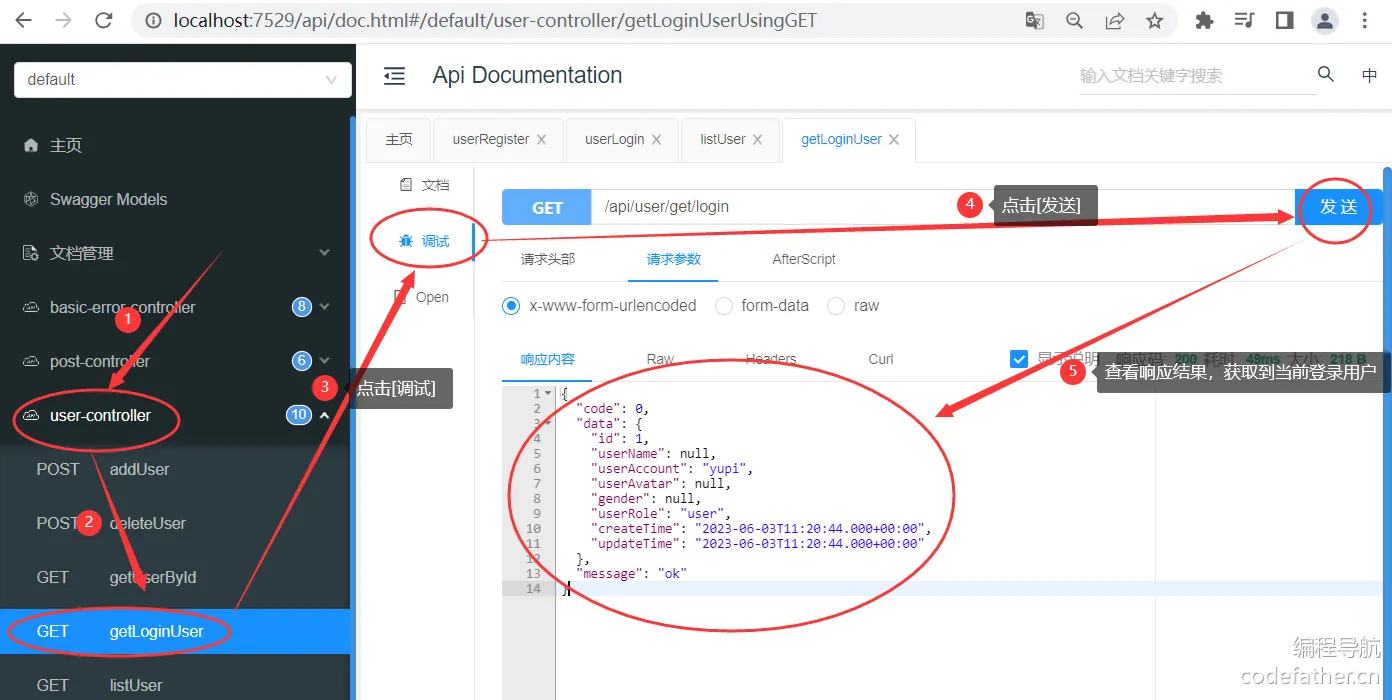Close the userRegister tab
The image size is (1392, 700).
541,140
